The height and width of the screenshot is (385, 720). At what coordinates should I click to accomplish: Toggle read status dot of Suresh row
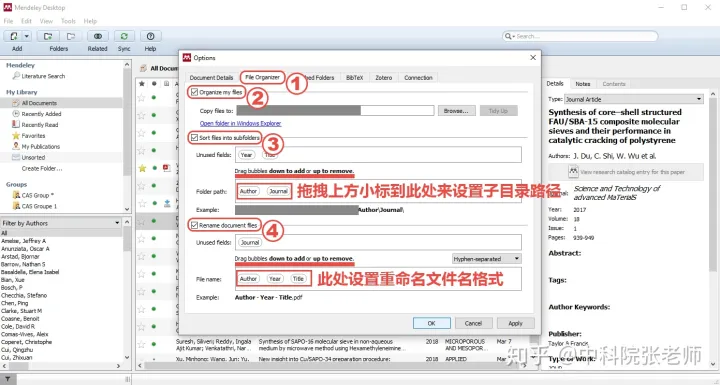point(154,344)
